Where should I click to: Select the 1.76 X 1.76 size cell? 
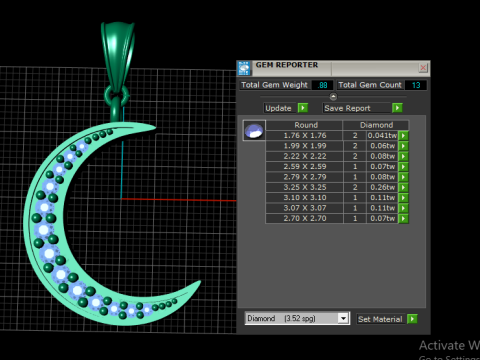304,136
